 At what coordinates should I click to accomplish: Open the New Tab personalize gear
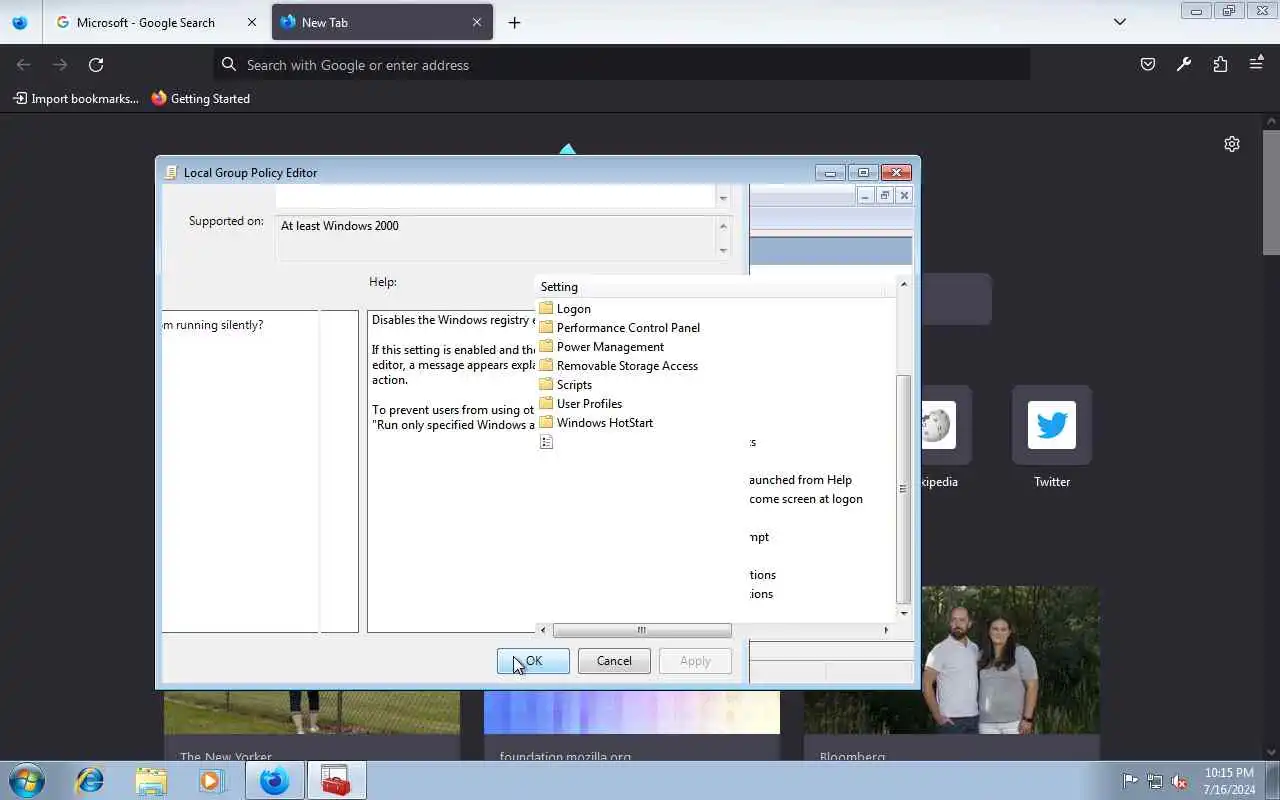click(x=1232, y=144)
